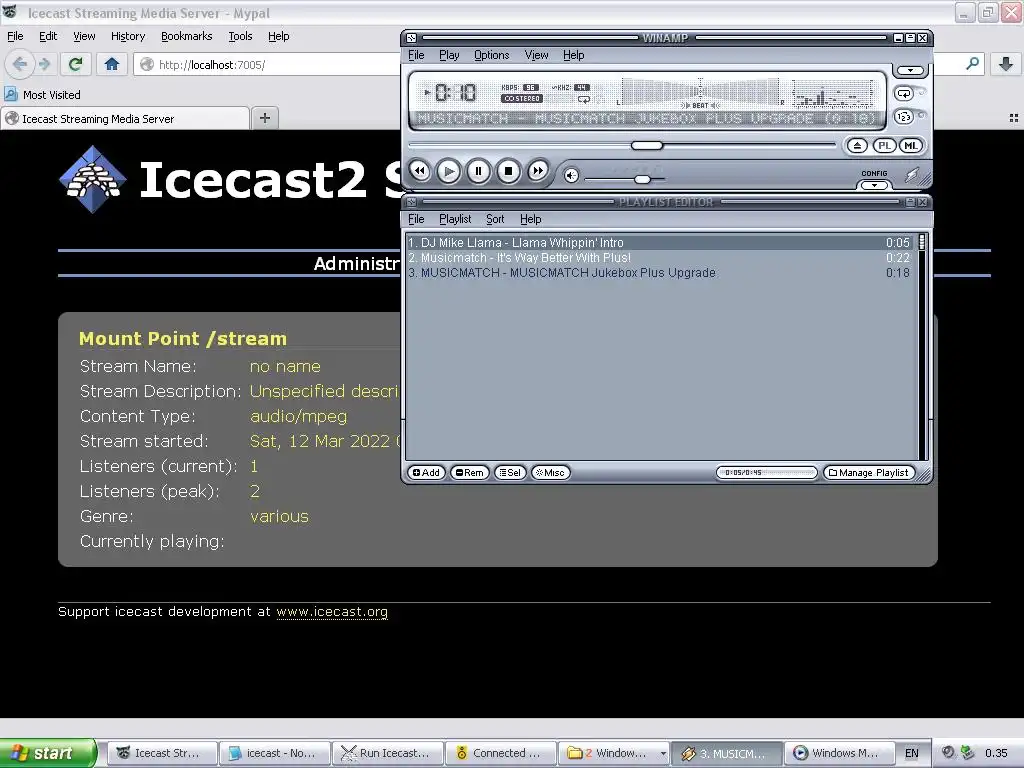The height and width of the screenshot is (768, 1024).
Task: Go back in Mypal browser
Action: [20, 64]
